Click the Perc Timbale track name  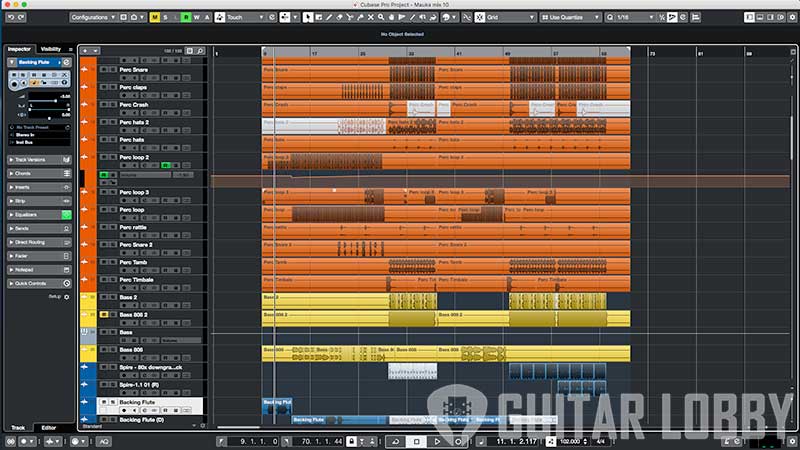(x=136, y=280)
